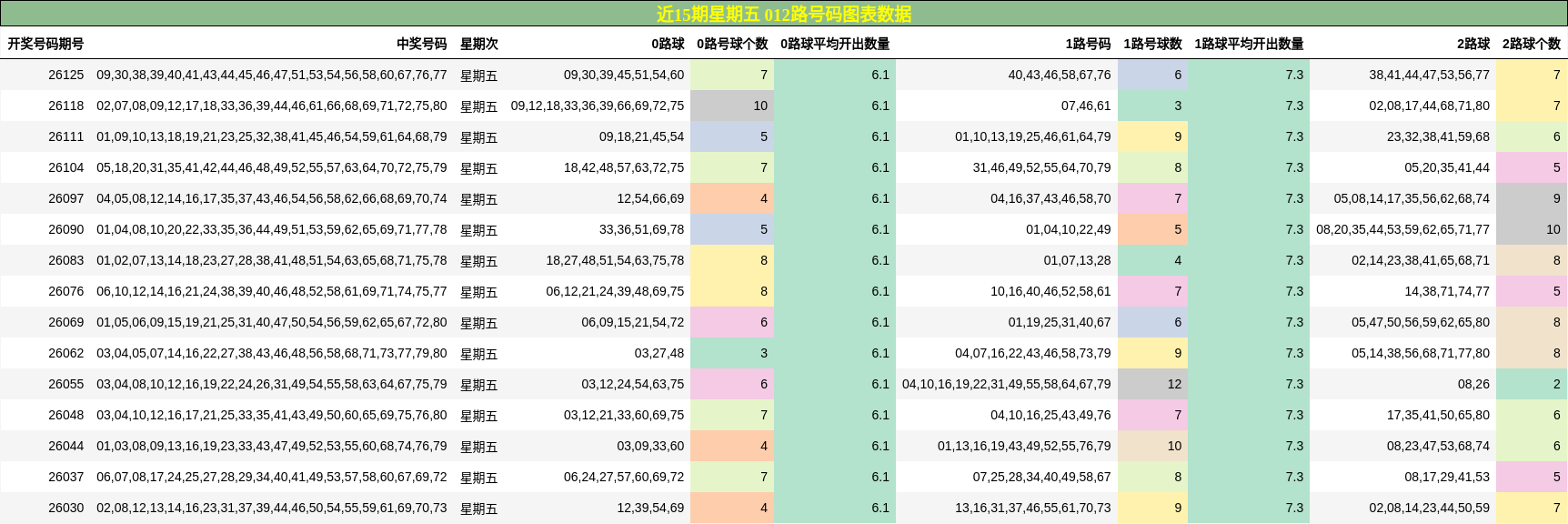Click the 0路球平均开出数量 column header
Viewport: 1568px width, 524px height.
tap(835, 44)
